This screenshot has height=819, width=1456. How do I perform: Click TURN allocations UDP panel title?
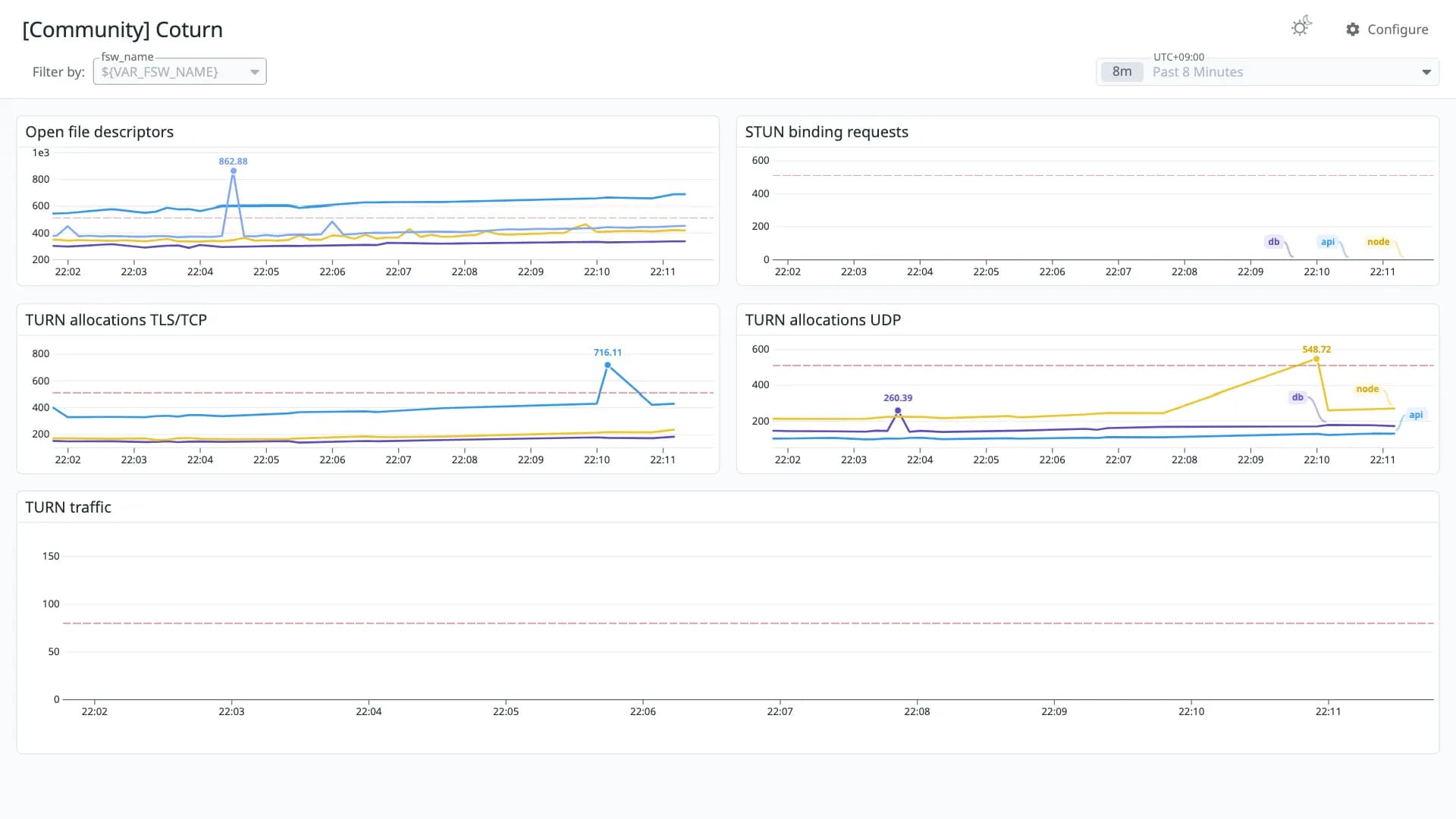823,320
